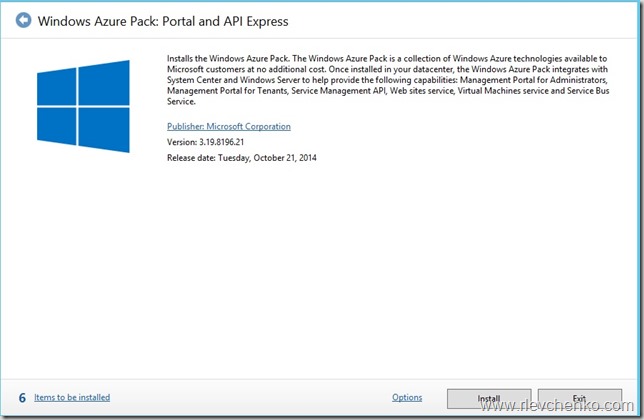This screenshot has width=644, height=420.
Task: Click the Release date: Tuesday, October 21, 2014 text
Action: tap(242, 158)
